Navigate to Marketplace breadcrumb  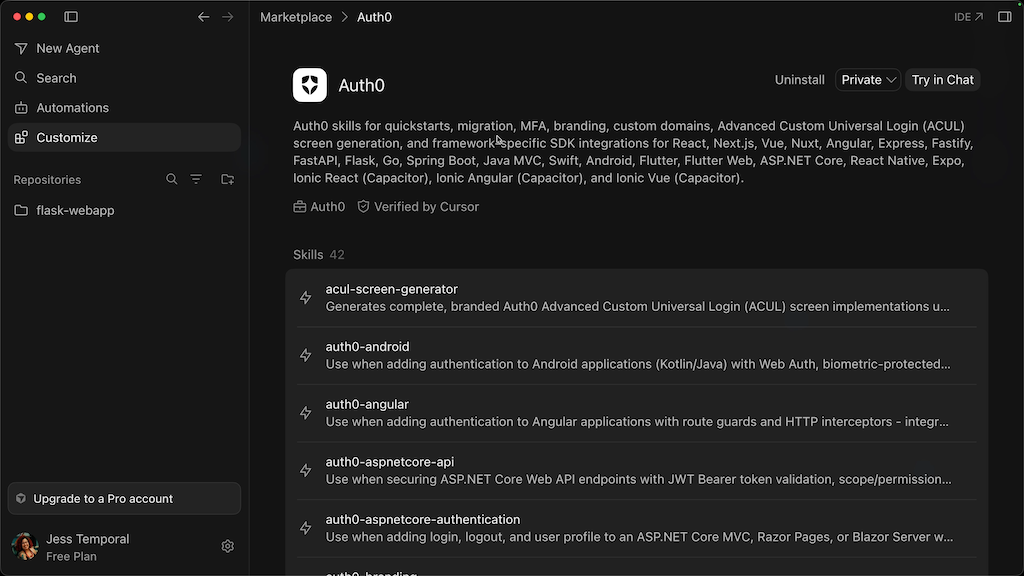[x=296, y=17]
